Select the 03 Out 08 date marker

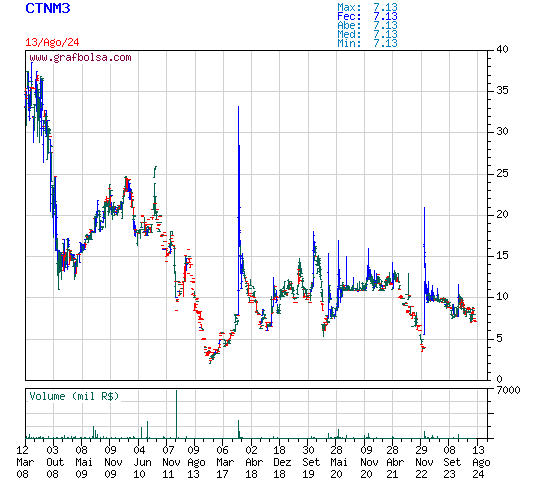pos(54,462)
